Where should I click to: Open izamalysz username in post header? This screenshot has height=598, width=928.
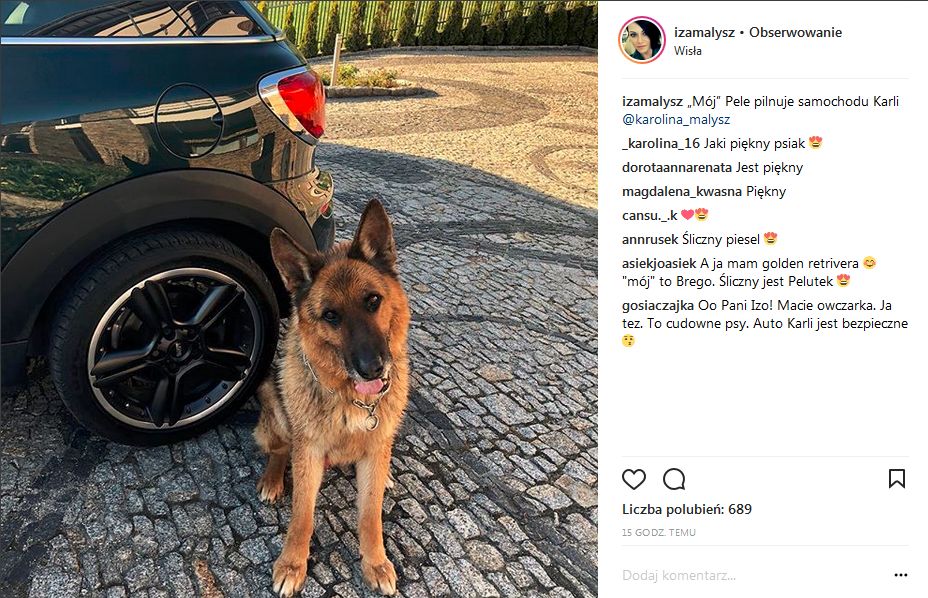pos(704,33)
